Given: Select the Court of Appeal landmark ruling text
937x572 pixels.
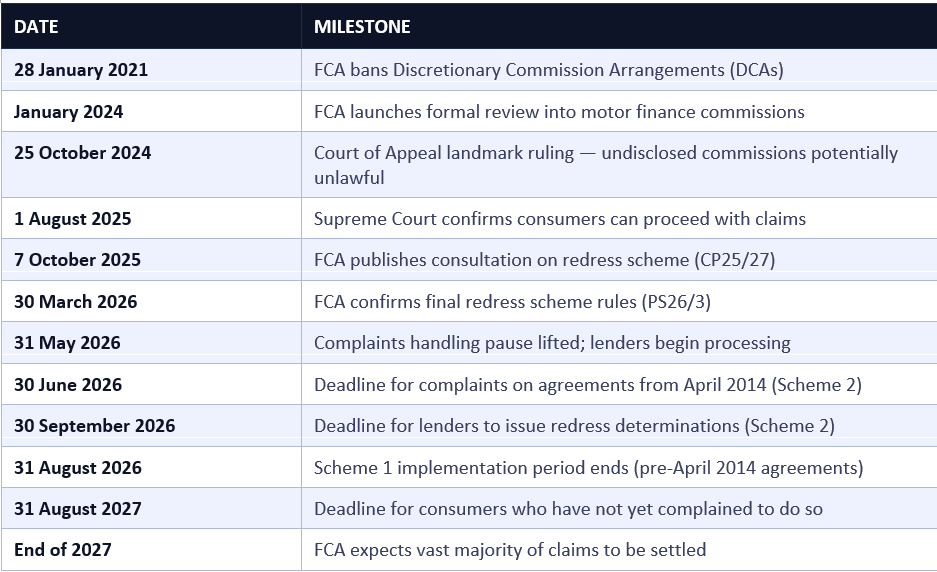Looking at the screenshot, I should point(606,165).
